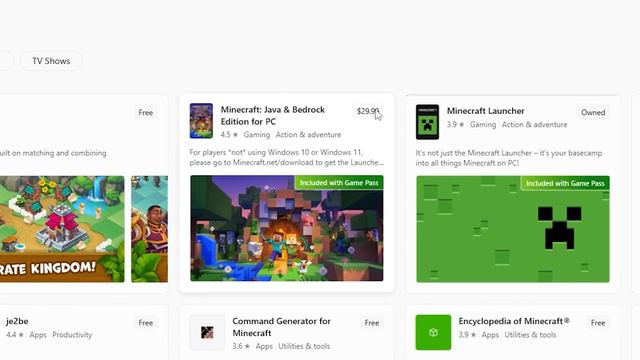View the Kingdom game screenshot thumbnail
Screen dimensions: 640x360
click(x=62, y=229)
